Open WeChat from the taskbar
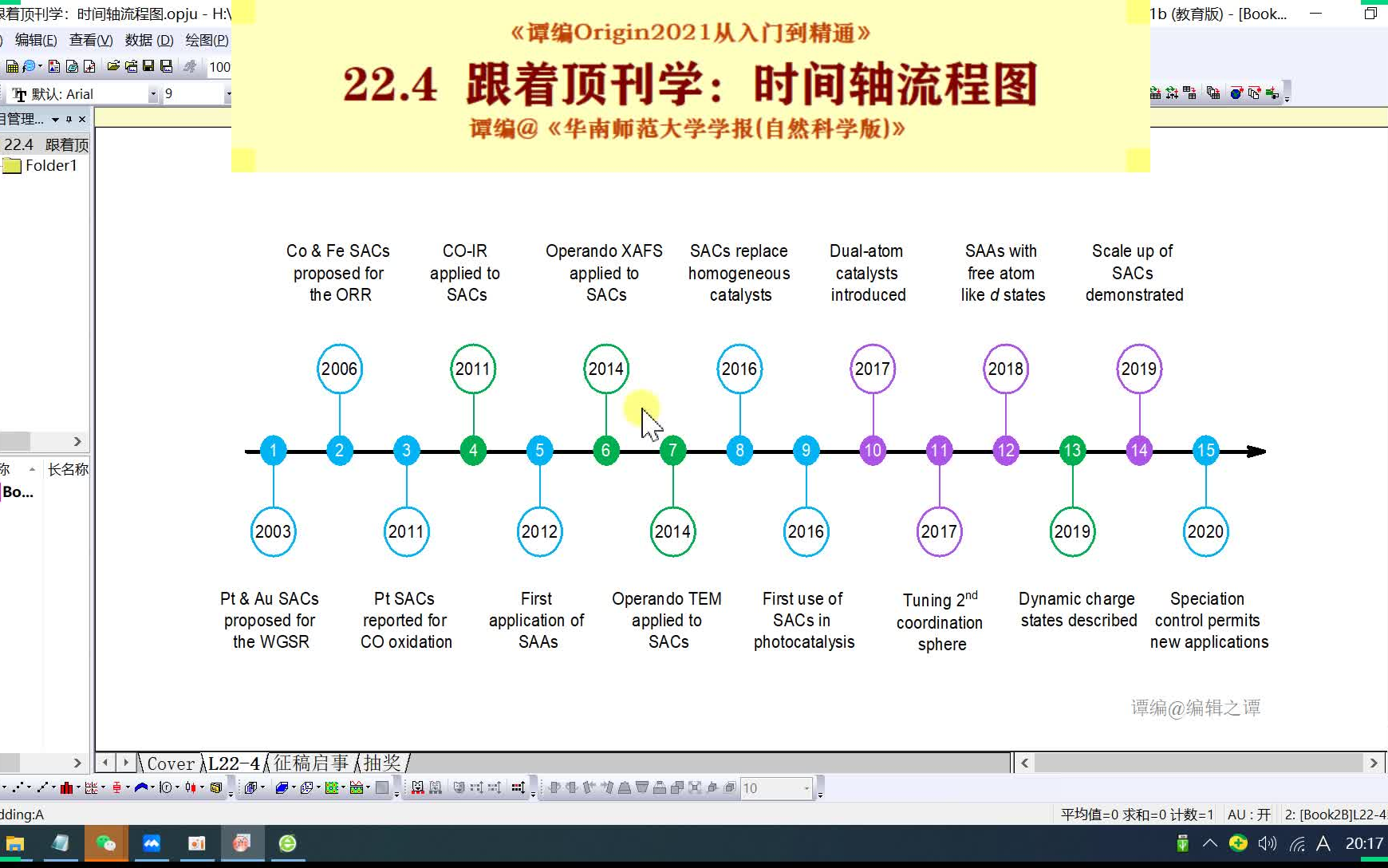1388x868 pixels. tap(105, 843)
